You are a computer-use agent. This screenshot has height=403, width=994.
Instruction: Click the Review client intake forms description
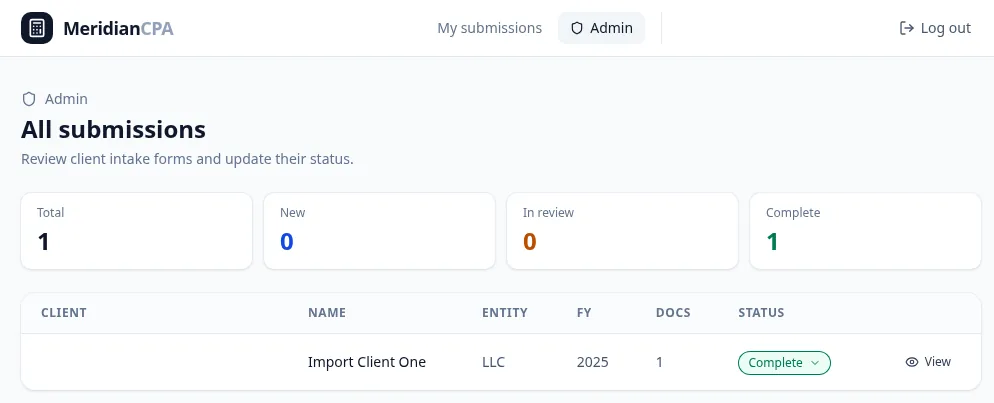tap(187, 159)
